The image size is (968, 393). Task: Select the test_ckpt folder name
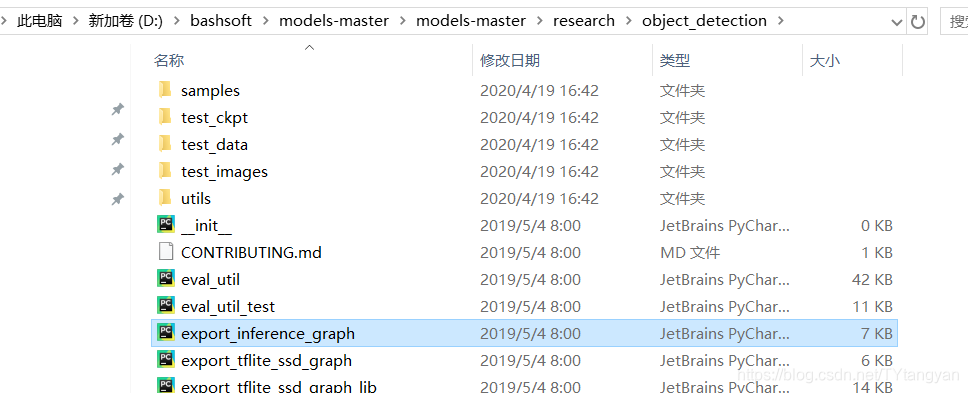214,118
